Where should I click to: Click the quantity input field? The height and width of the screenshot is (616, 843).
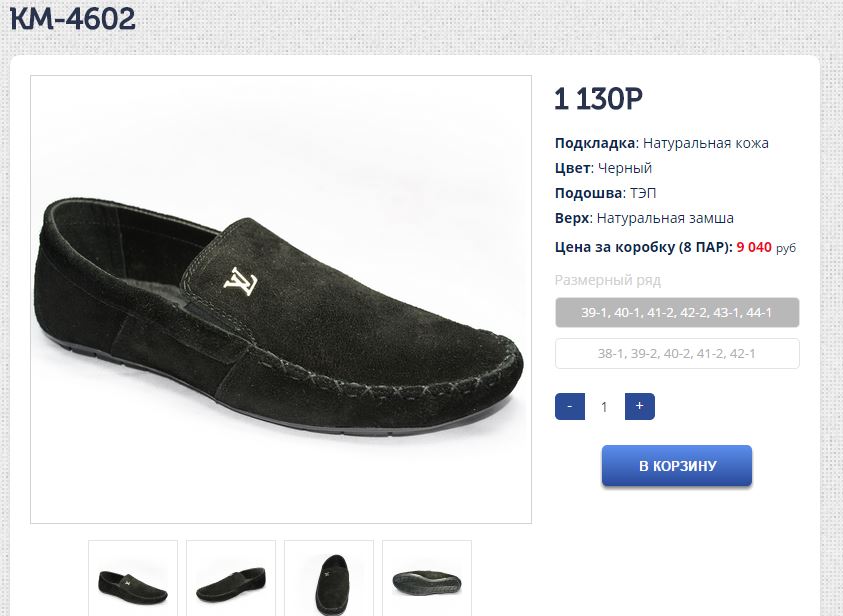tap(604, 407)
